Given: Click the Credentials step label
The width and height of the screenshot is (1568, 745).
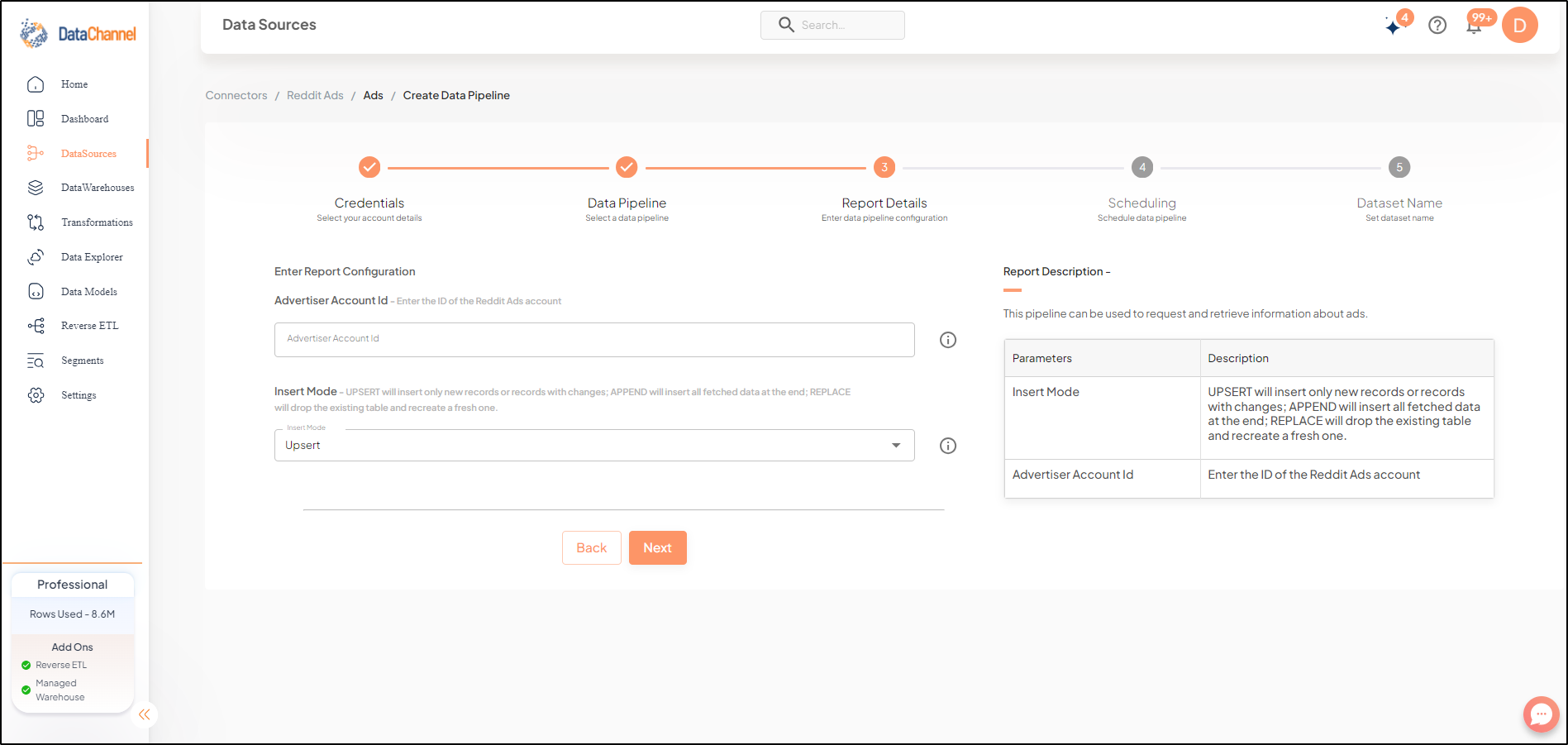Looking at the screenshot, I should (x=369, y=203).
